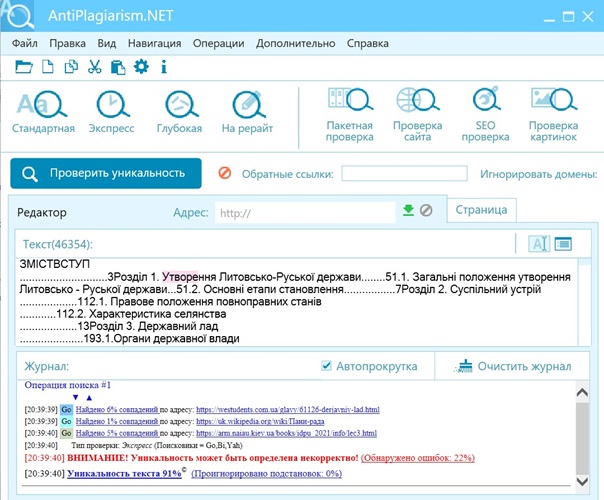Click Найдено 1% совпадений link
The image size is (604, 500).
(117, 421)
